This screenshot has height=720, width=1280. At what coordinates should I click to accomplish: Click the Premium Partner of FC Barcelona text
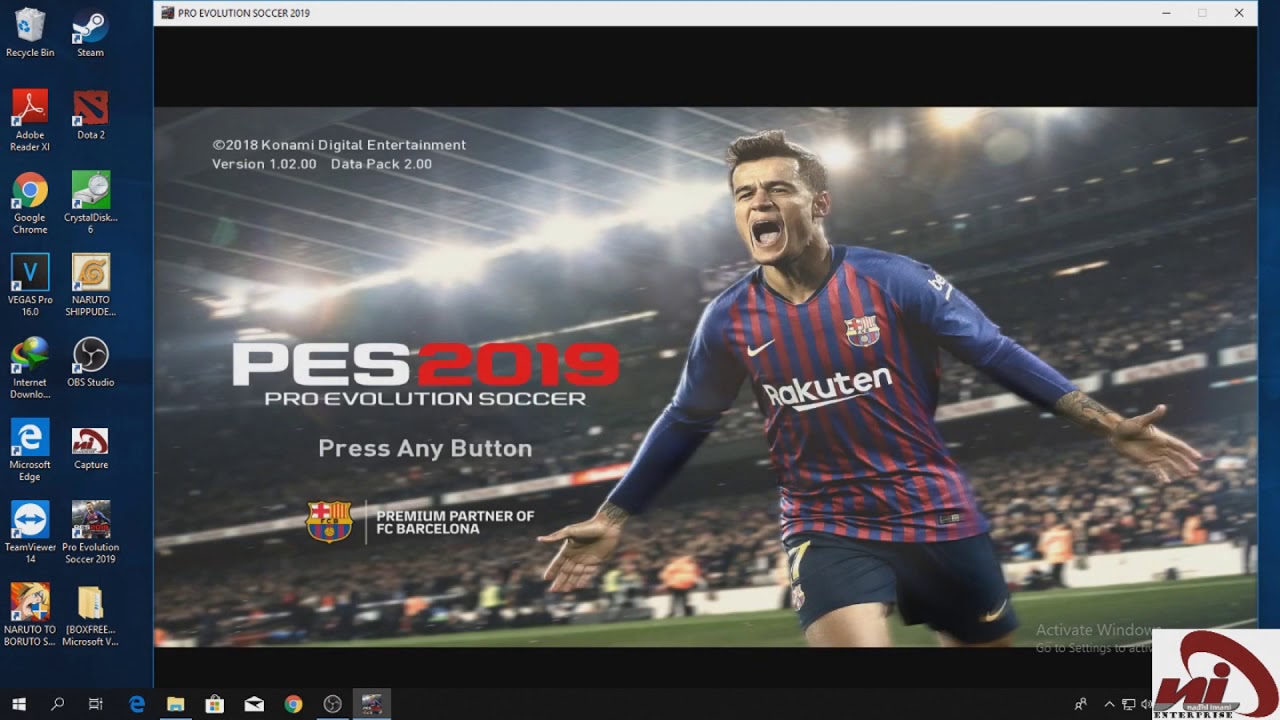coord(455,522)
